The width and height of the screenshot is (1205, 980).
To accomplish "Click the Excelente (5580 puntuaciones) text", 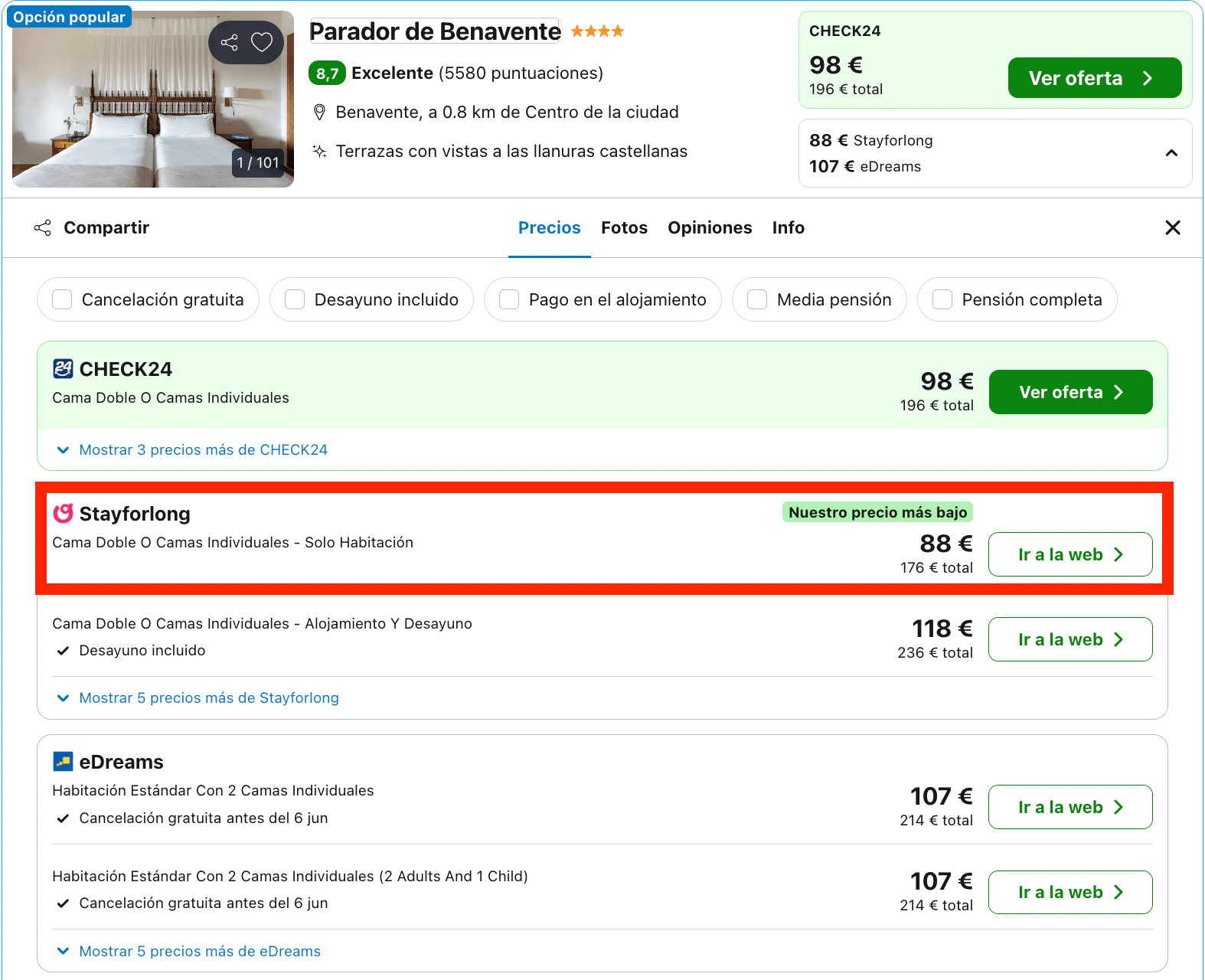I will pos(477,73).
